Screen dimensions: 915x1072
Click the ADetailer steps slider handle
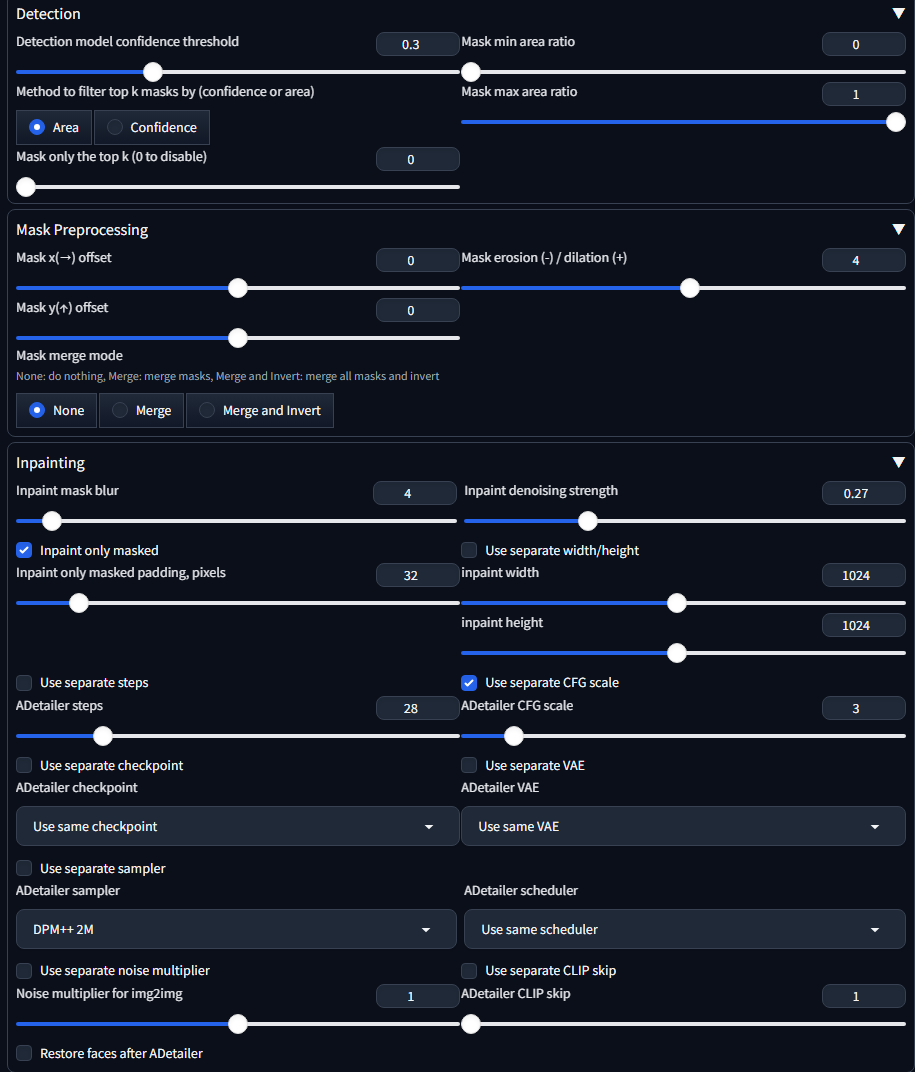[x=103, y=736]
